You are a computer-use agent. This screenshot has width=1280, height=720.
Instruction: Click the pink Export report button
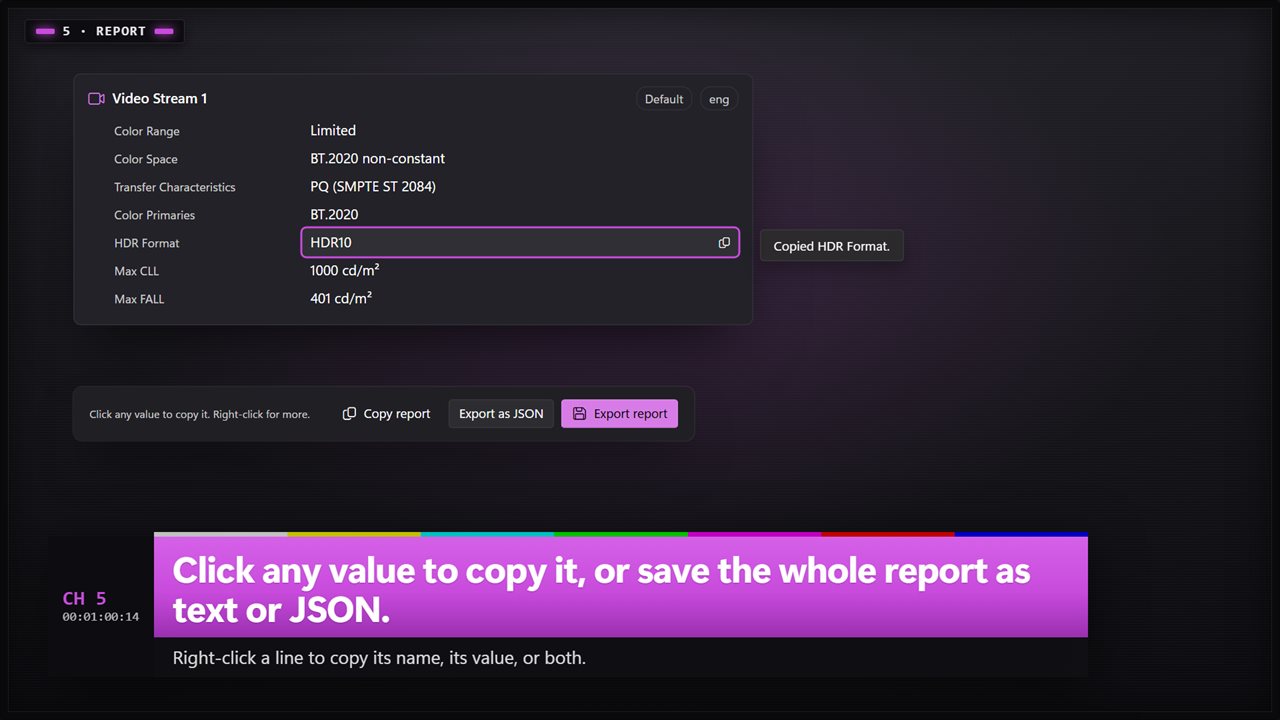[x=619, y=414]
